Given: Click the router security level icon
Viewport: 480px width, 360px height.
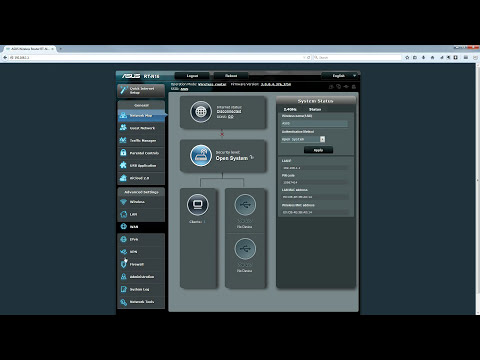Looking at the screenshot, I should pos(201,155).
